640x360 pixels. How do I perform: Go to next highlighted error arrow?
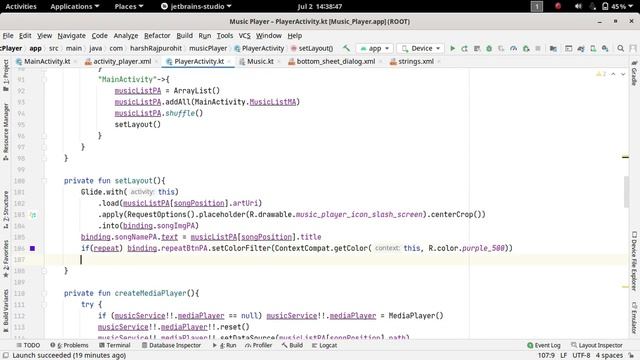click(623, 74)
